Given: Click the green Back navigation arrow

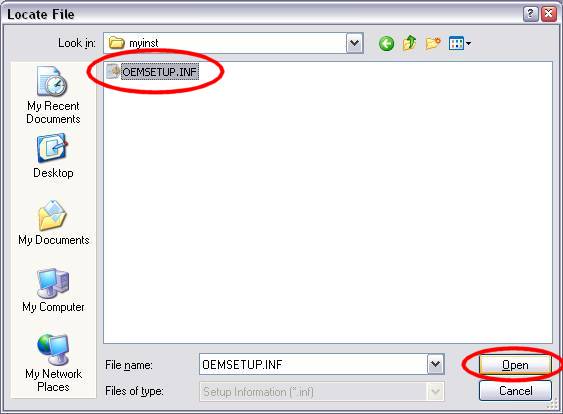Looking at the screenshot, I should [x=386, y=43].
